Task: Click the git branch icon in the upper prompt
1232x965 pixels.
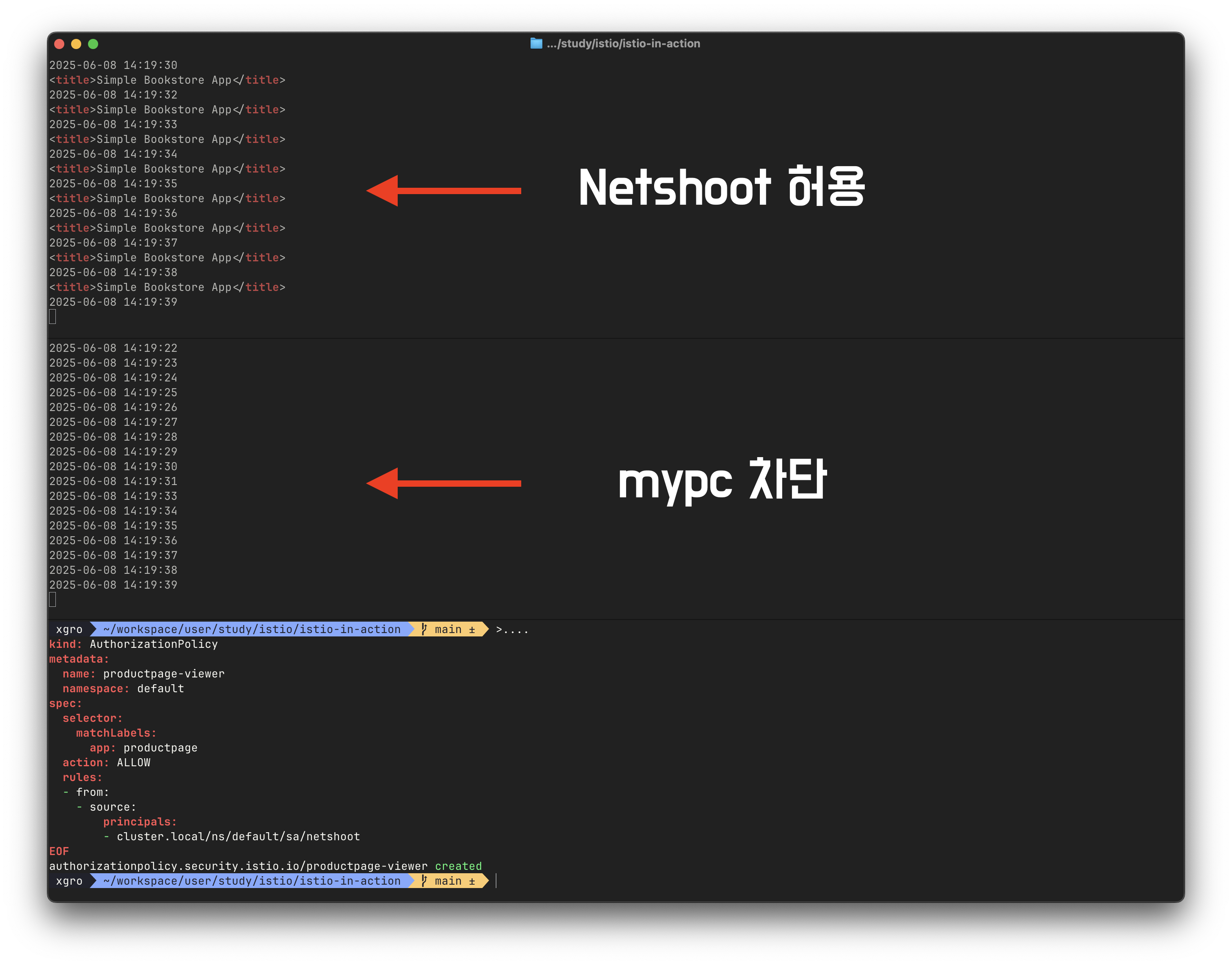Action: click(x=424, y=629)
